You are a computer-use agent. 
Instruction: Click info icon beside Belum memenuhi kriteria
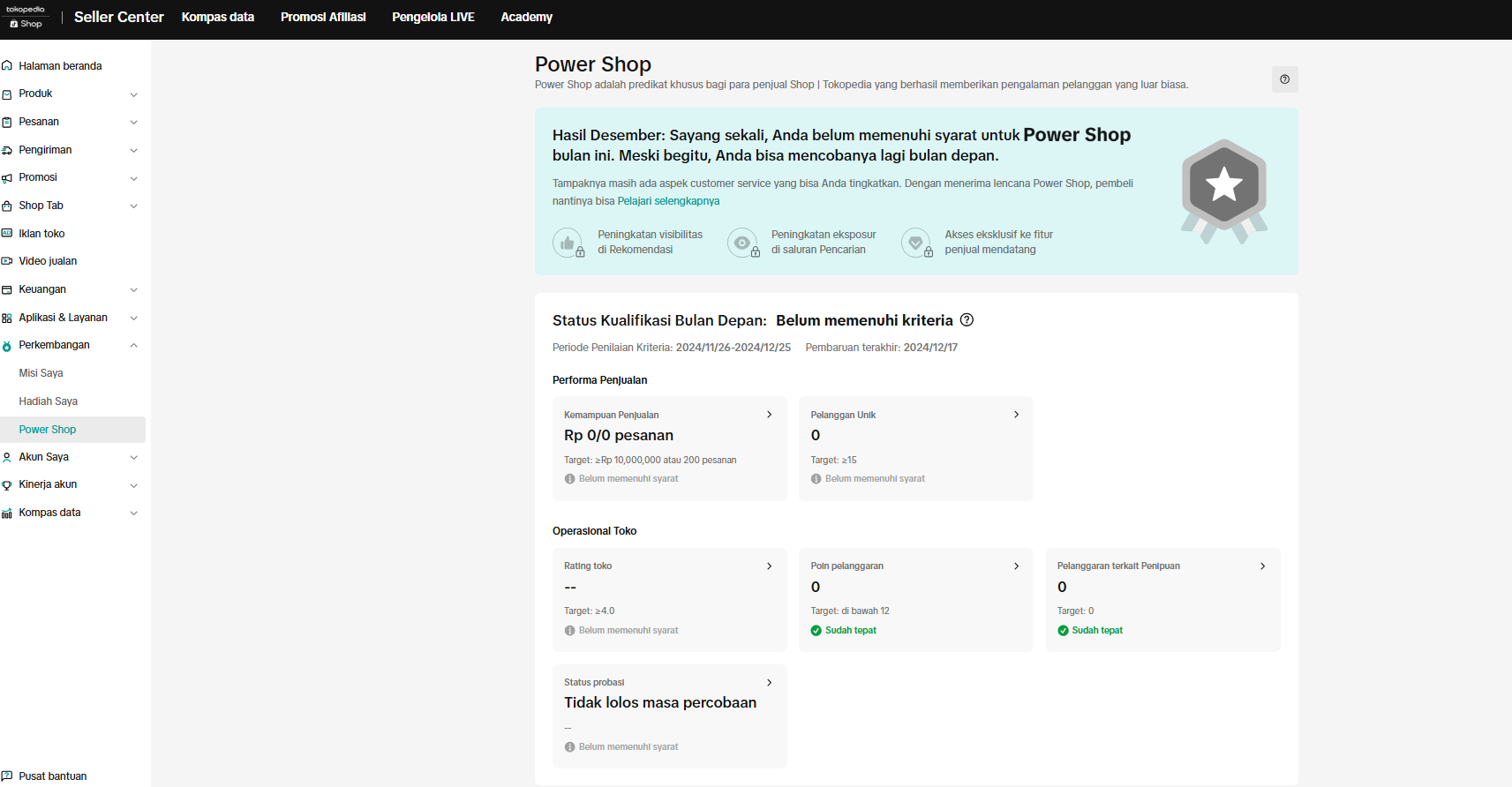tap(967, 320)
